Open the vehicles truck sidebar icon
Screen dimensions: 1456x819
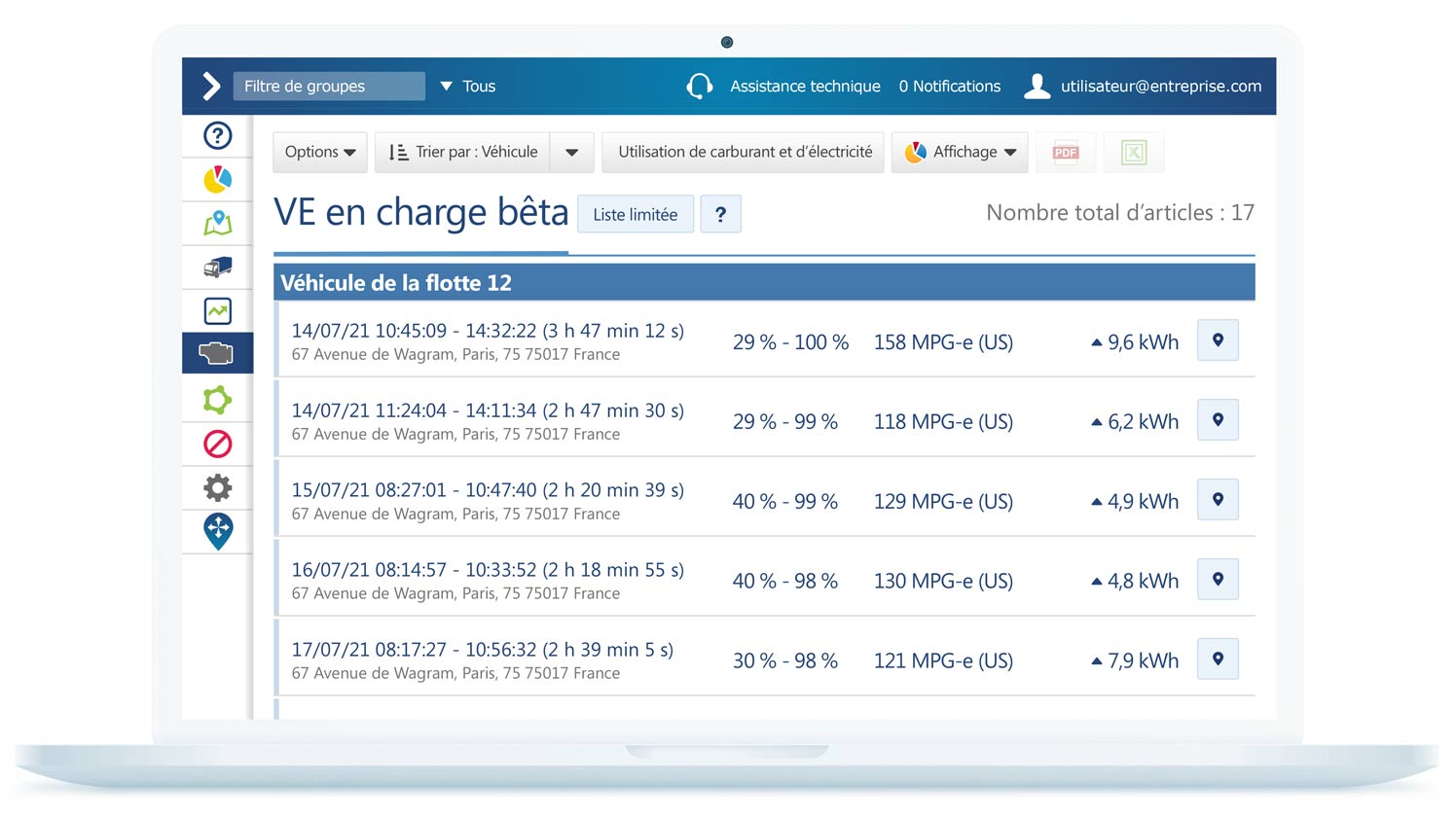(218, 267)
